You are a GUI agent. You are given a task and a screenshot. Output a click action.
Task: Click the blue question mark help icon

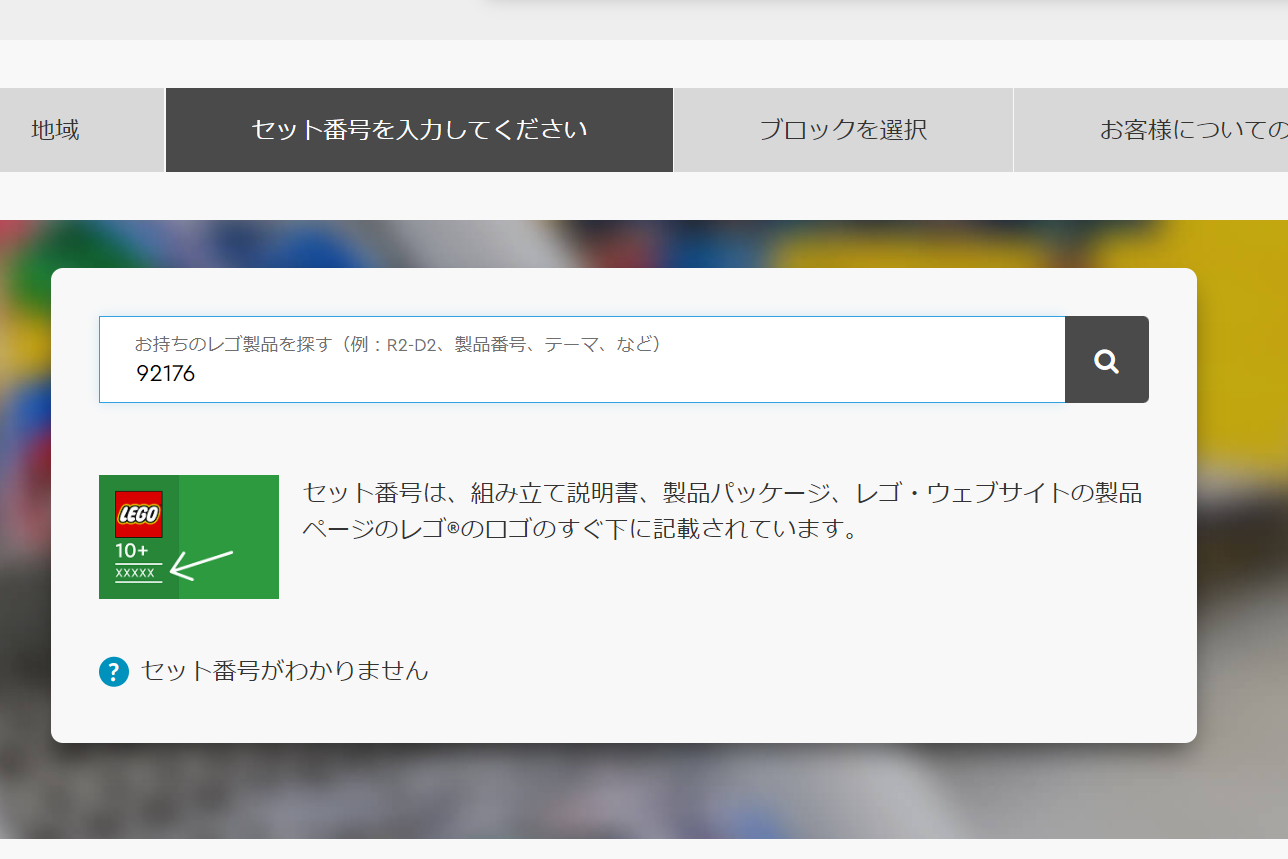click(114, 672)
